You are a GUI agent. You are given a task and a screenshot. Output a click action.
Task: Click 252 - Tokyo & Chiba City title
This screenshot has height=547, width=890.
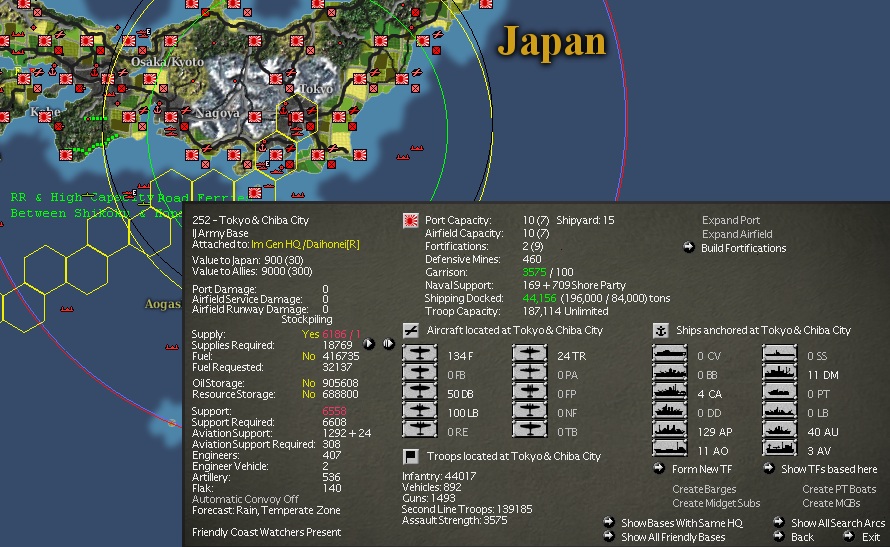click(250, 220)
